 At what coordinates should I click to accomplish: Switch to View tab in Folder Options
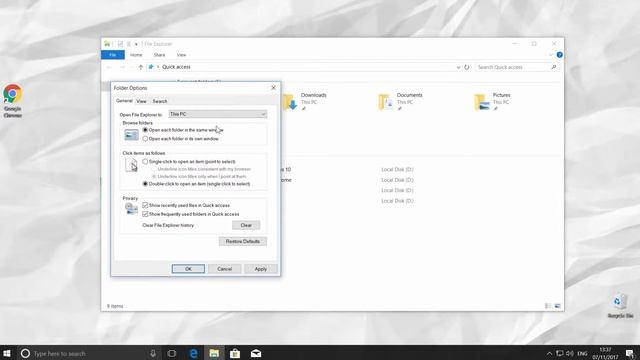coord(141,101)
